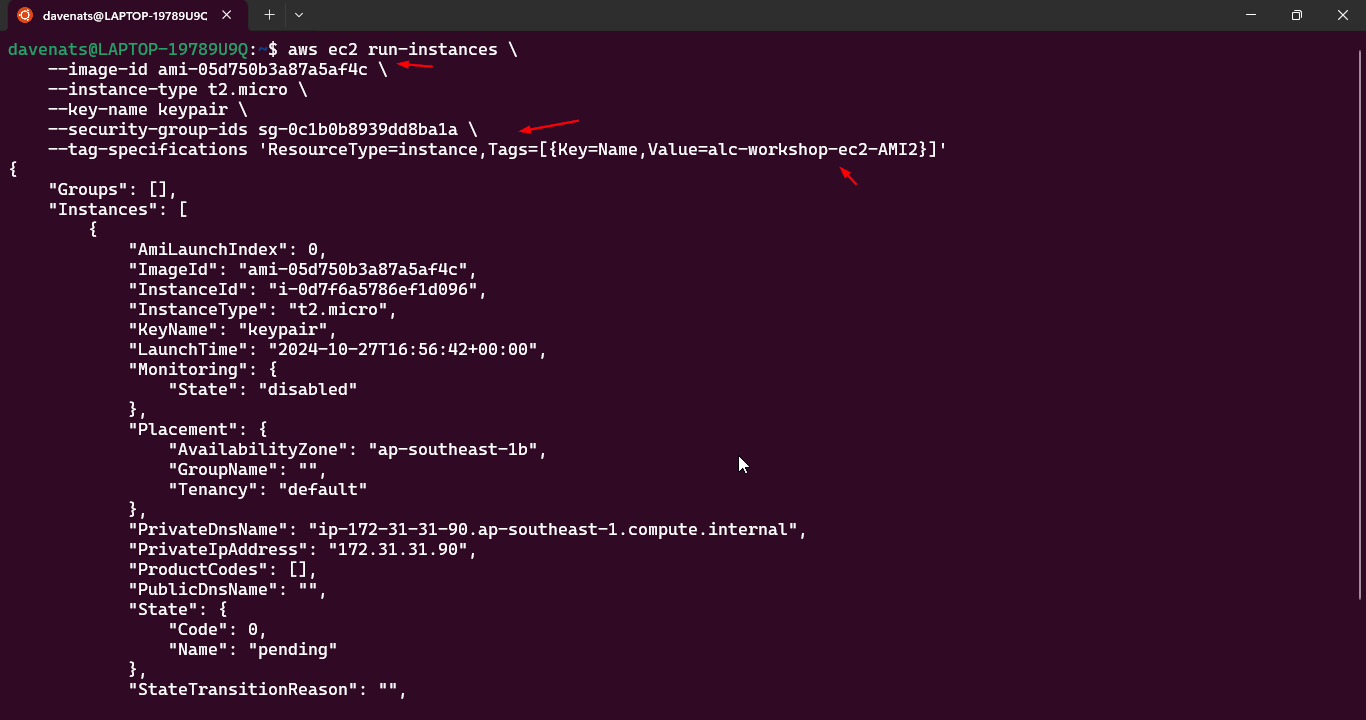Expand the new tab profile dropdown
This screenshot has height=720, width=1366.
(x=299, y=15)
